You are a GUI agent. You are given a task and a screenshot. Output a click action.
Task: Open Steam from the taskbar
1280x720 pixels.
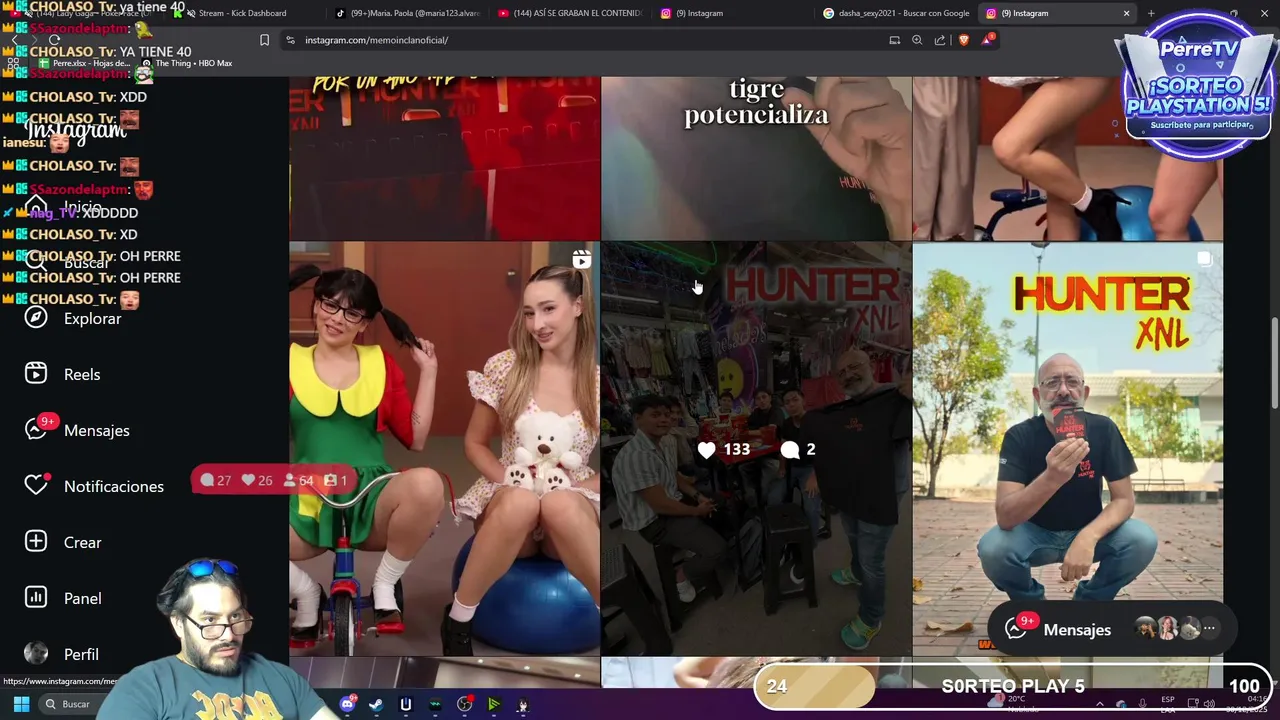[376, 704]
